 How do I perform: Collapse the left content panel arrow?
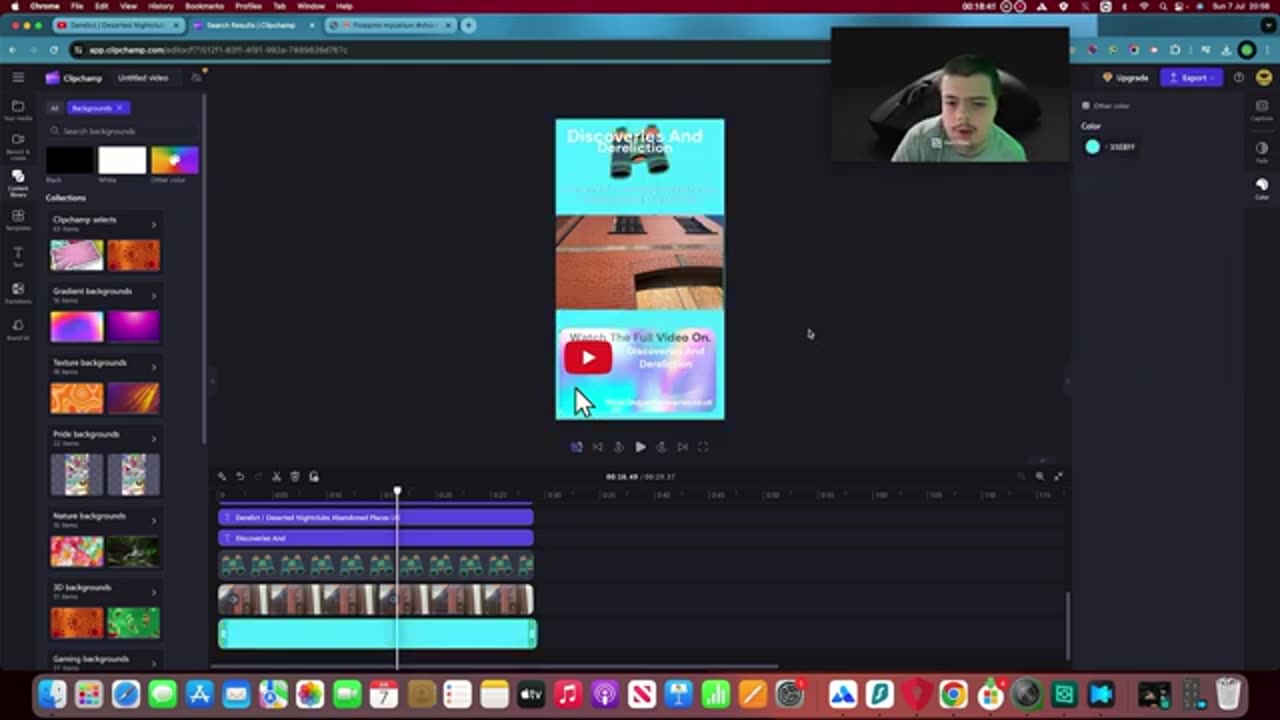point(212,381)
